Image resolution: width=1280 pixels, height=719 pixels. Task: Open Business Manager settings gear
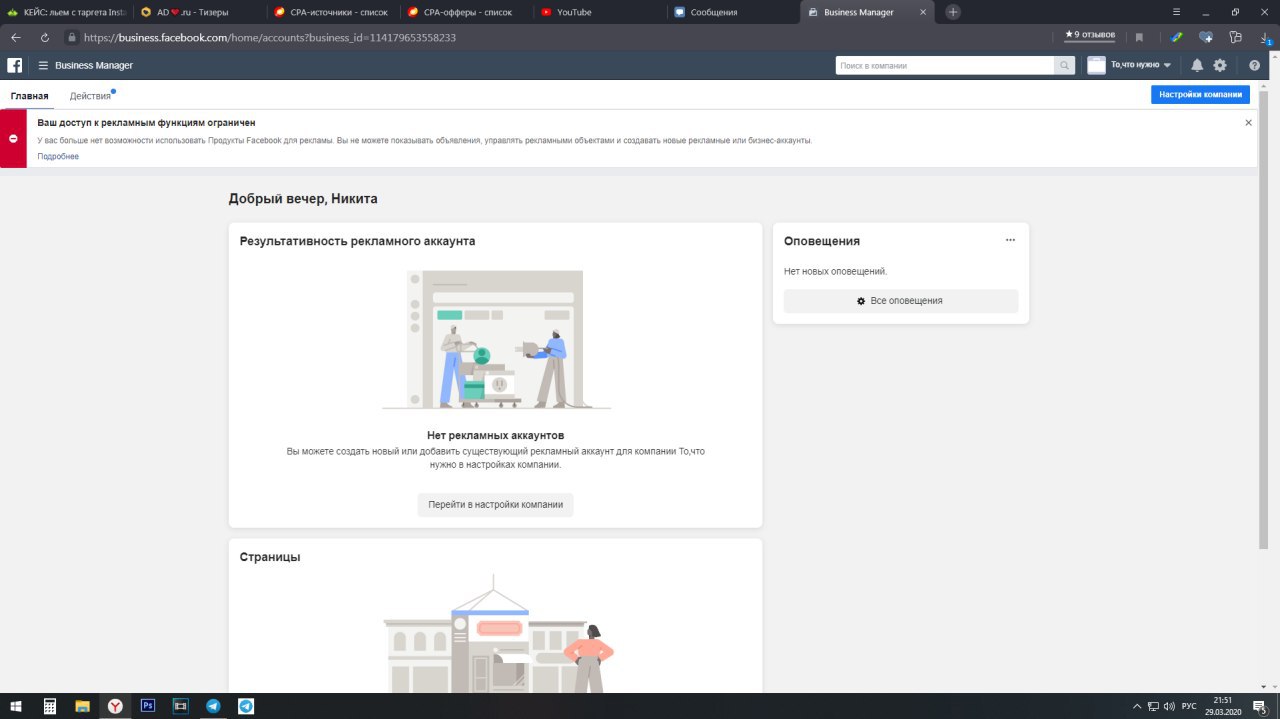click(x=1220, y=65)
